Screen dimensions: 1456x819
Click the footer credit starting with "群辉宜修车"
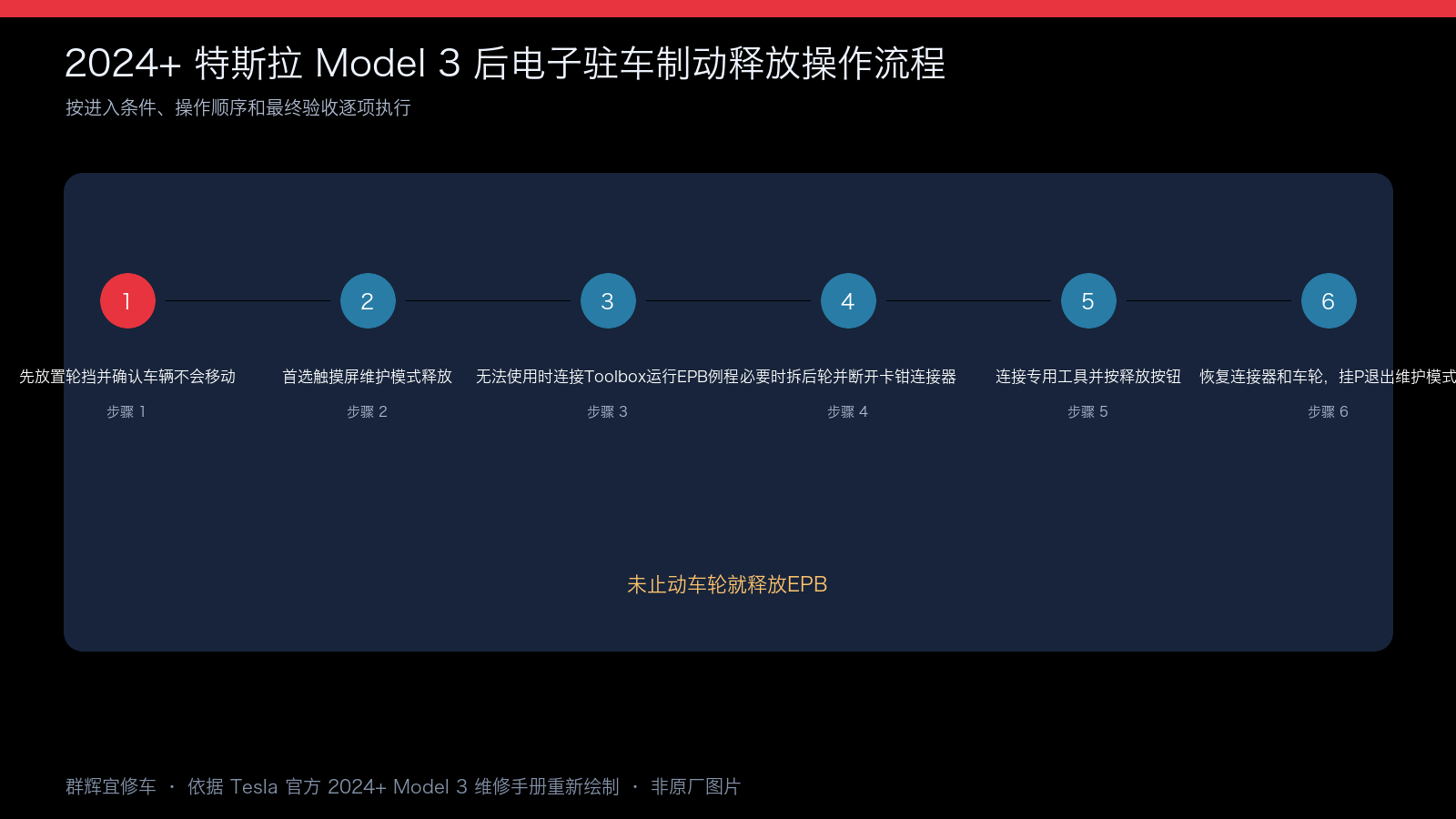tap(403, 786)
